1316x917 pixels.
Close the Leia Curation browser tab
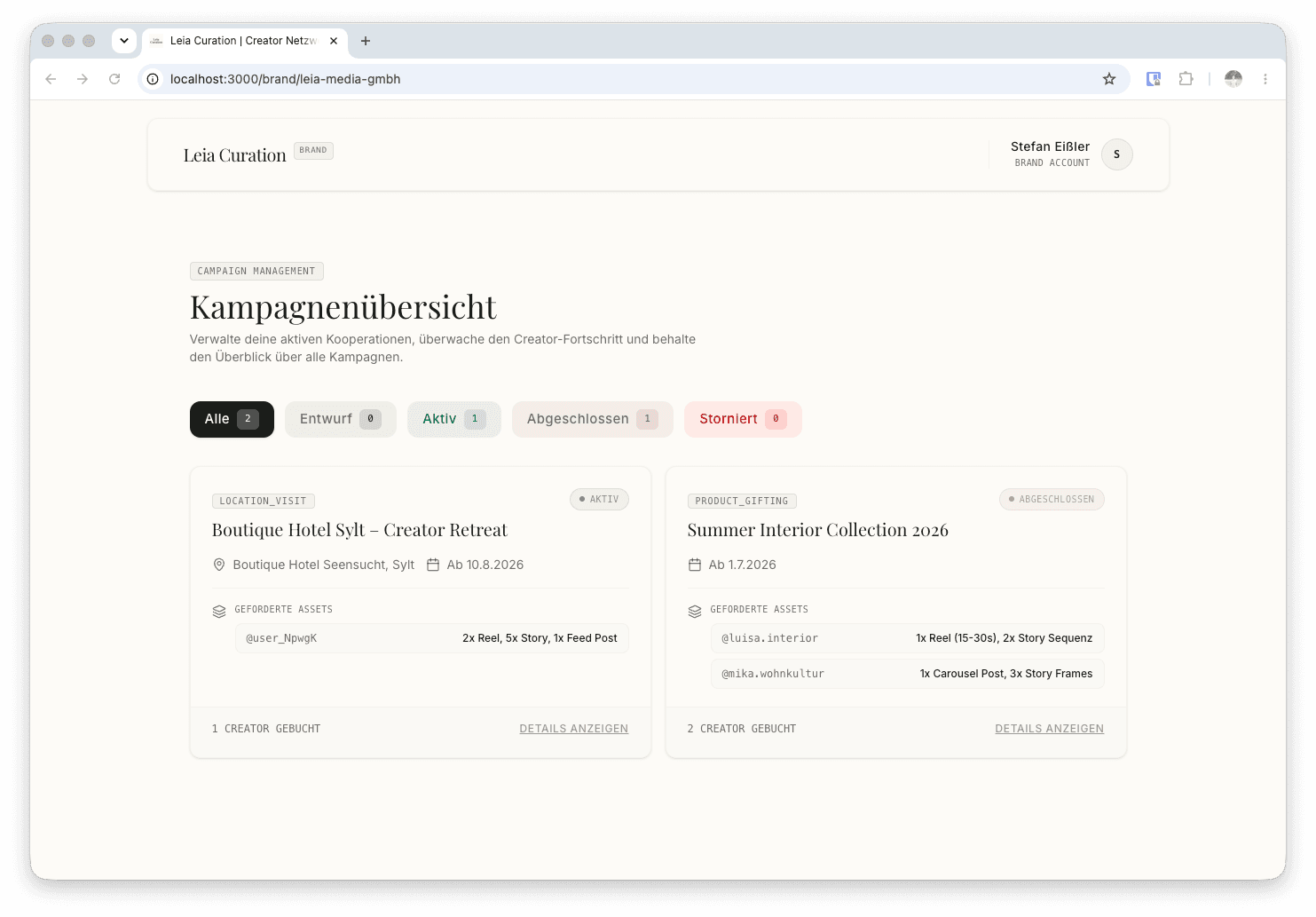coord(334,41)
